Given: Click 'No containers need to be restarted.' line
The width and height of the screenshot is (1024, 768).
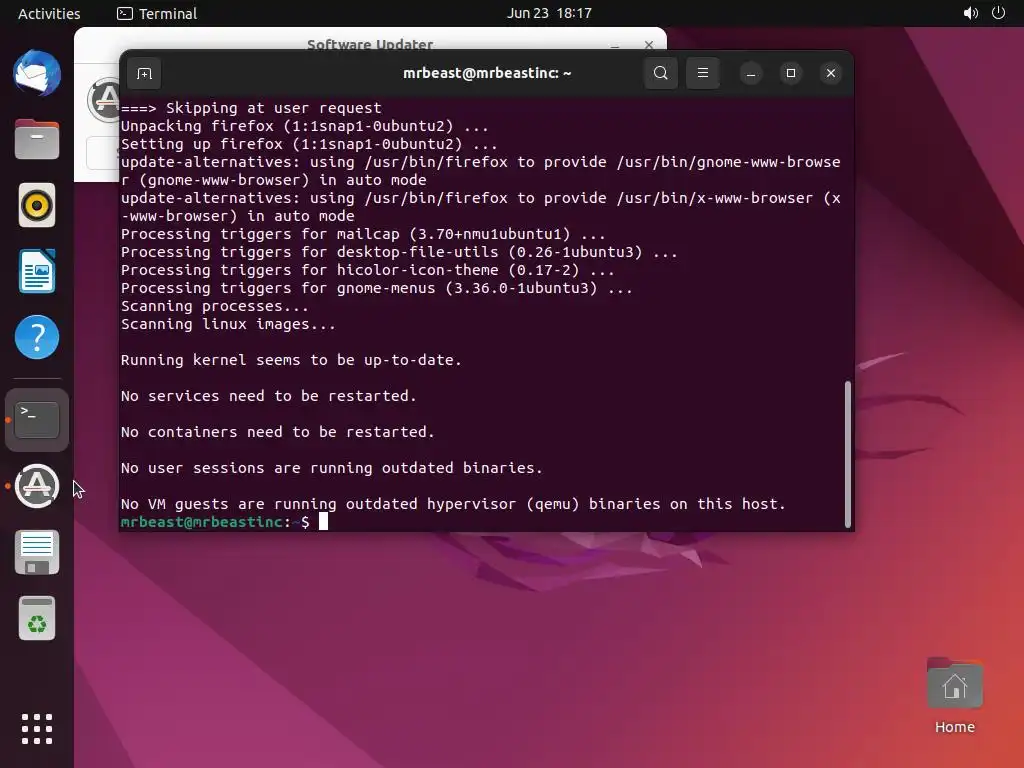Looking at the screenshot, I should click(x=278, y=432).
